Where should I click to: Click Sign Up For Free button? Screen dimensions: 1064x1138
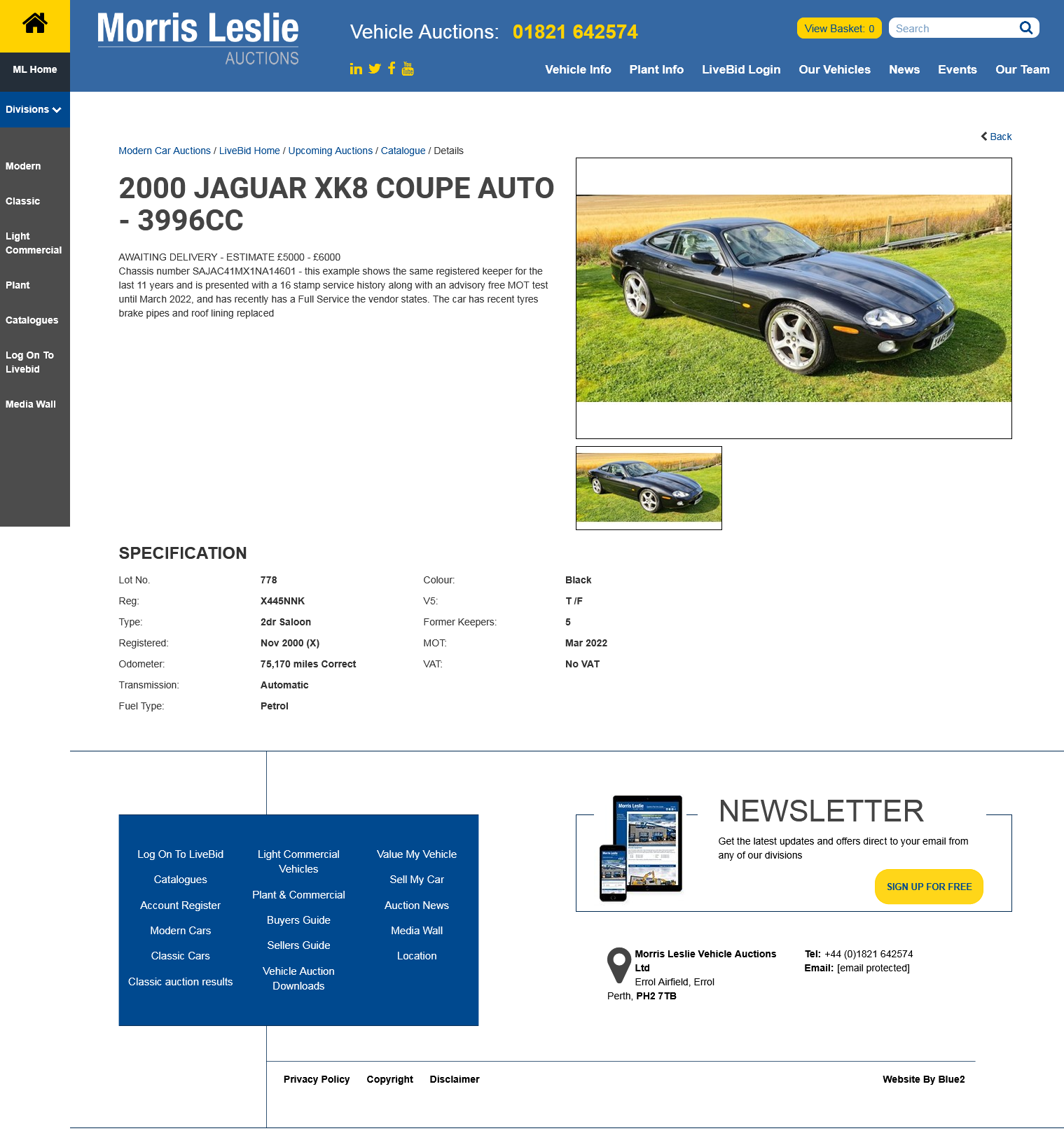click(x=929, y=887)
